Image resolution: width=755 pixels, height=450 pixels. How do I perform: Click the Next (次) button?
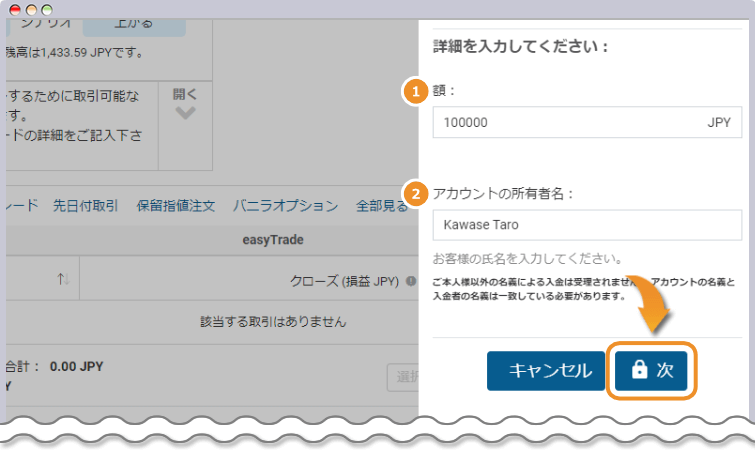[x=651, y=371]
